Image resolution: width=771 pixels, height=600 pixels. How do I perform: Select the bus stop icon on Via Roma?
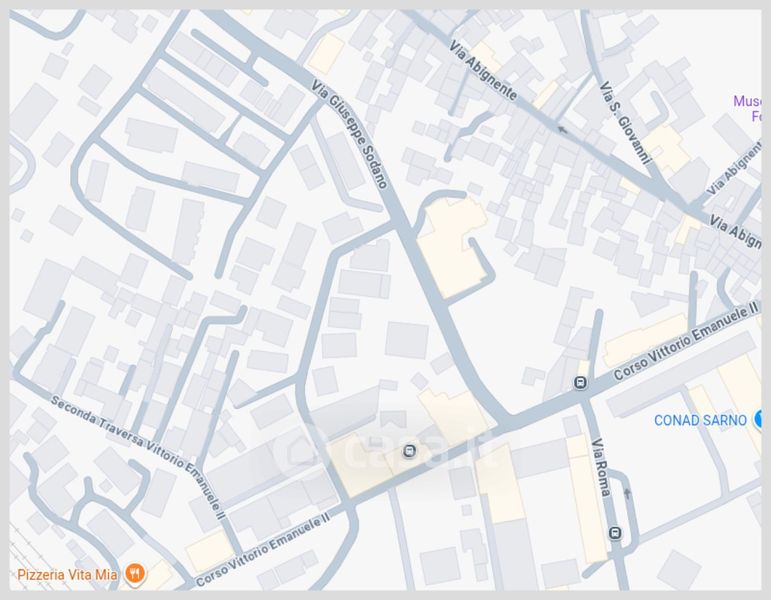click(x=615, y=533)
